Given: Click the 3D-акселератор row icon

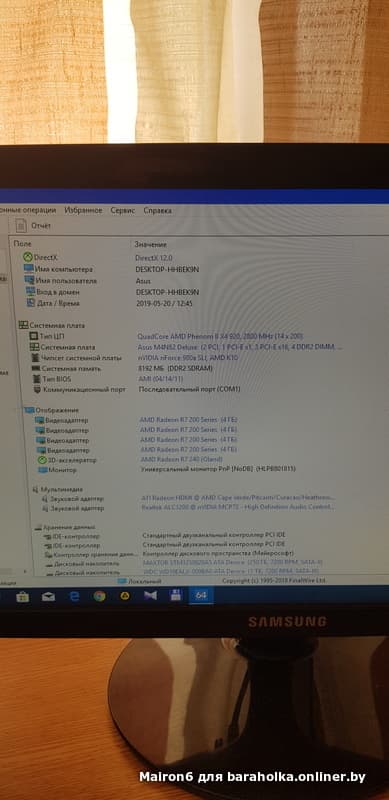Looking at the screenshot, I should click(x=42, y=460).
